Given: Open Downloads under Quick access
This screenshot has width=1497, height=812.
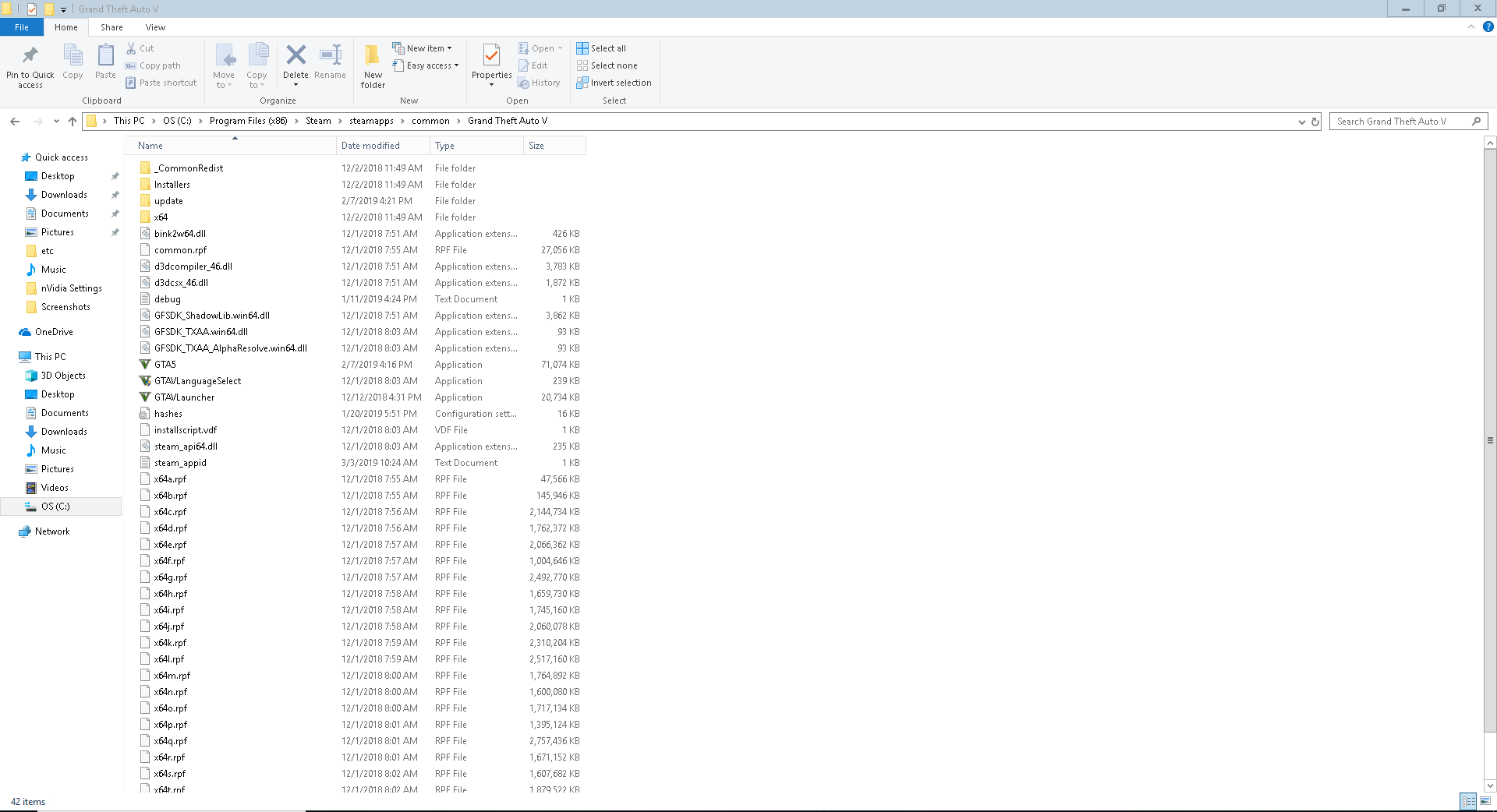Looking at the screenshot, I should point(64,195).
